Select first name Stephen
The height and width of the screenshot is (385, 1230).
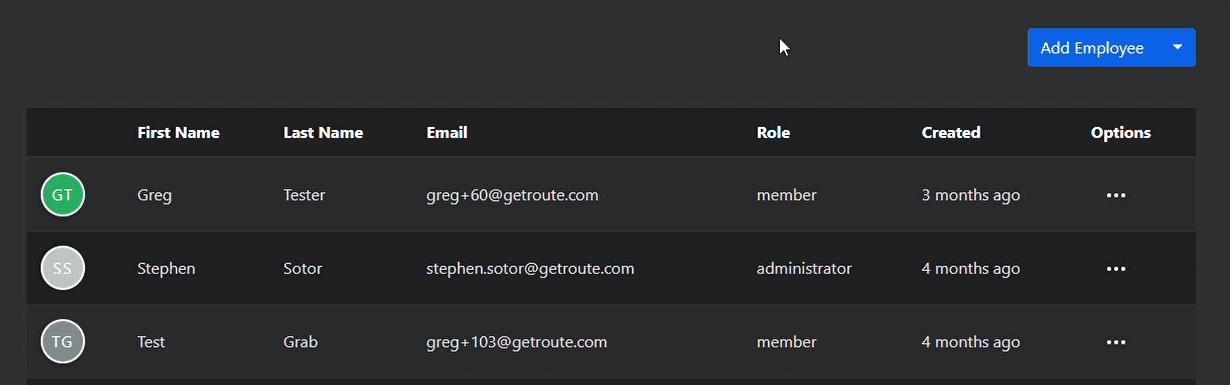(x=166, y=268)
